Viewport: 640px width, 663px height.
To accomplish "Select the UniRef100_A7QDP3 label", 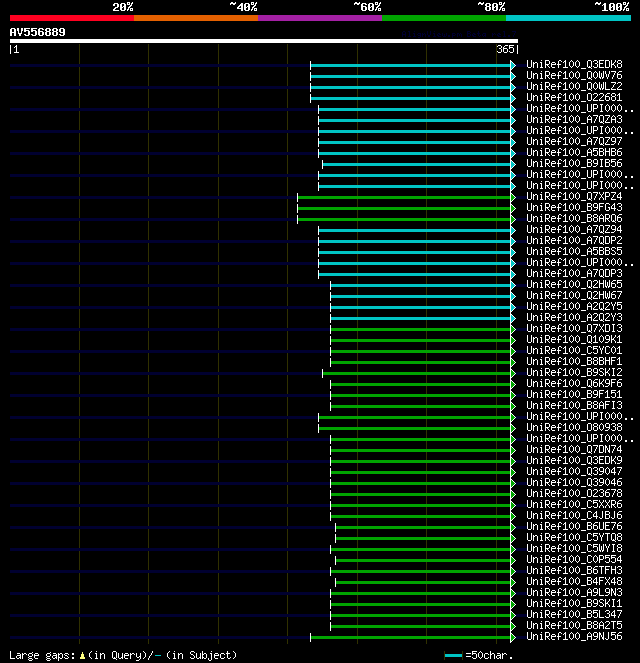I will (x=574, y=273).
